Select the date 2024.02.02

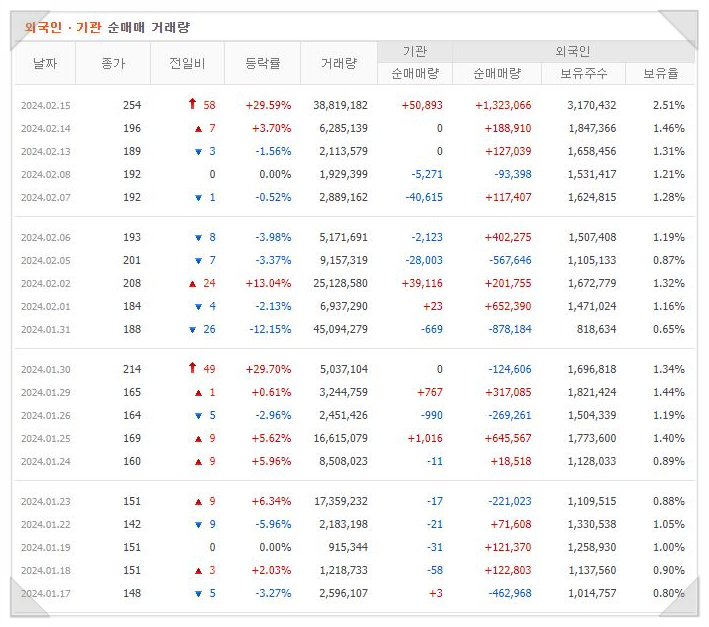click(x=46, y=283)
